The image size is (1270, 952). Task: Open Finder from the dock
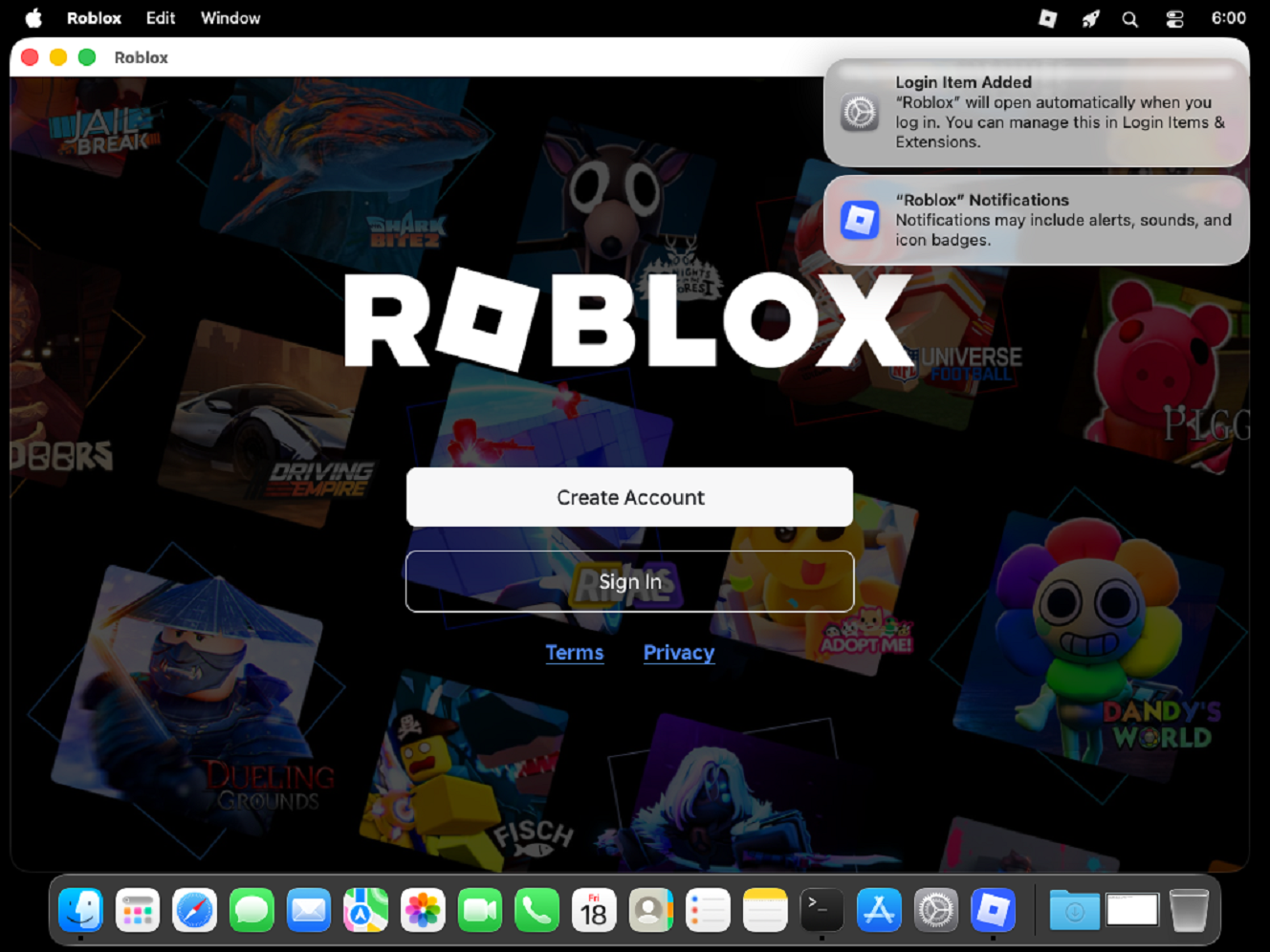(80, 910)
